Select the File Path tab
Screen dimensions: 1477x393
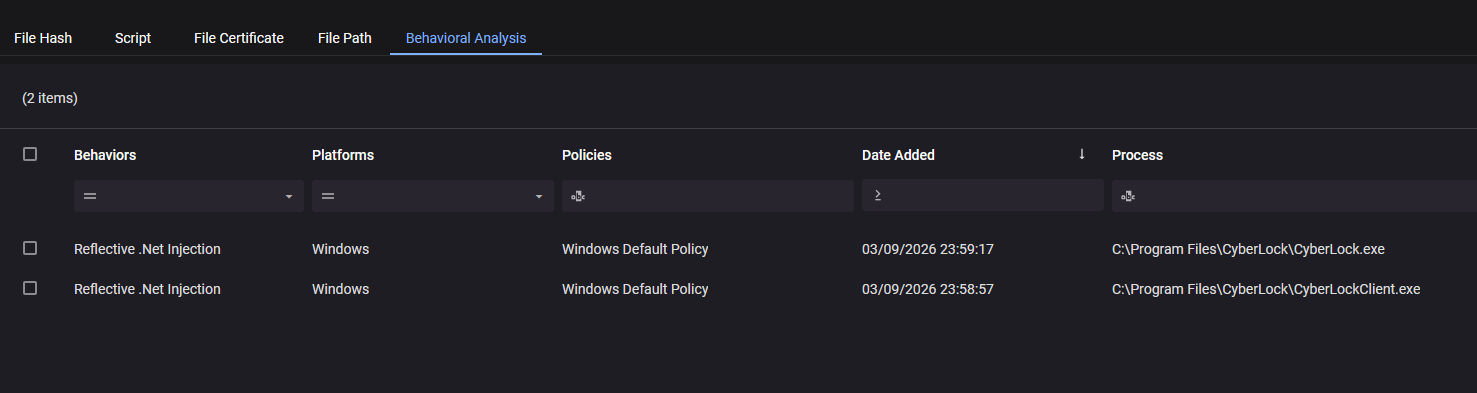(345, 38)
